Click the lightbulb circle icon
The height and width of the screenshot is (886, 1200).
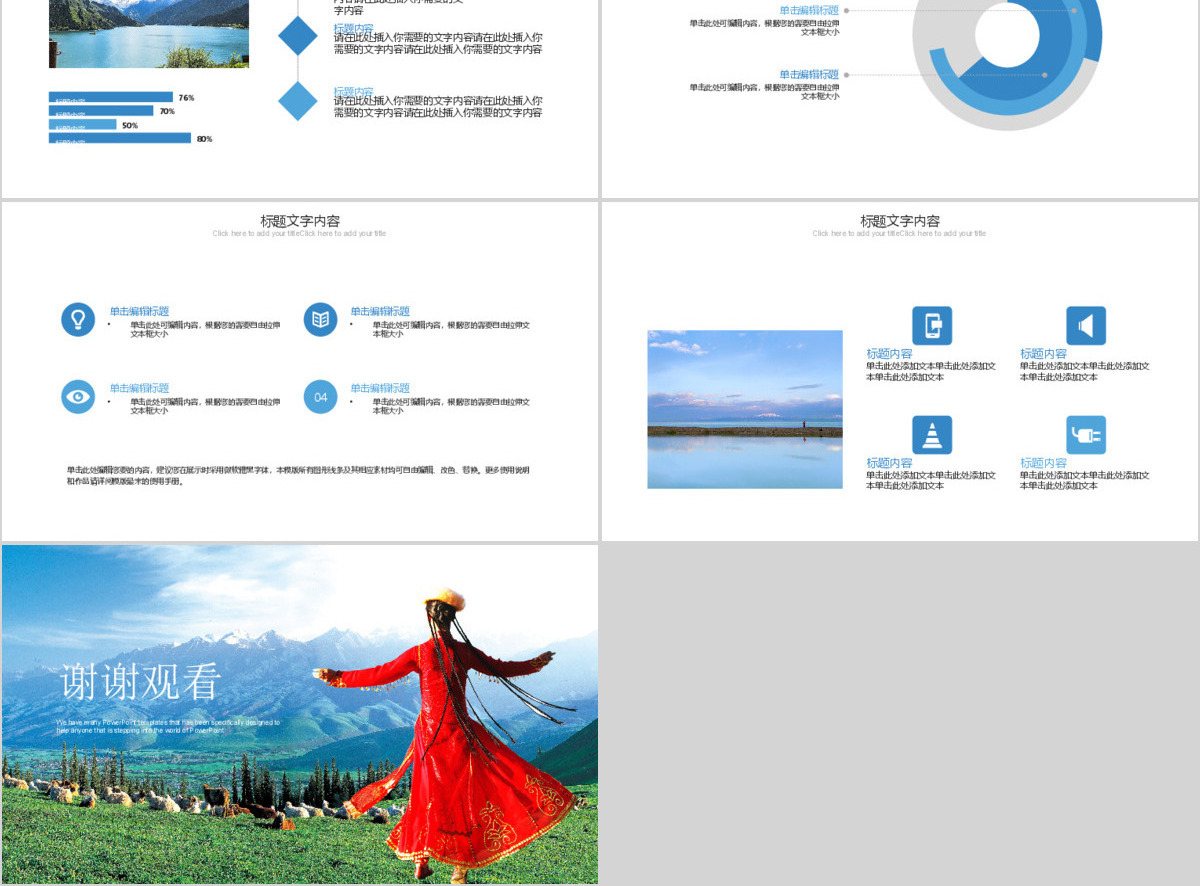tap(78, 319)
